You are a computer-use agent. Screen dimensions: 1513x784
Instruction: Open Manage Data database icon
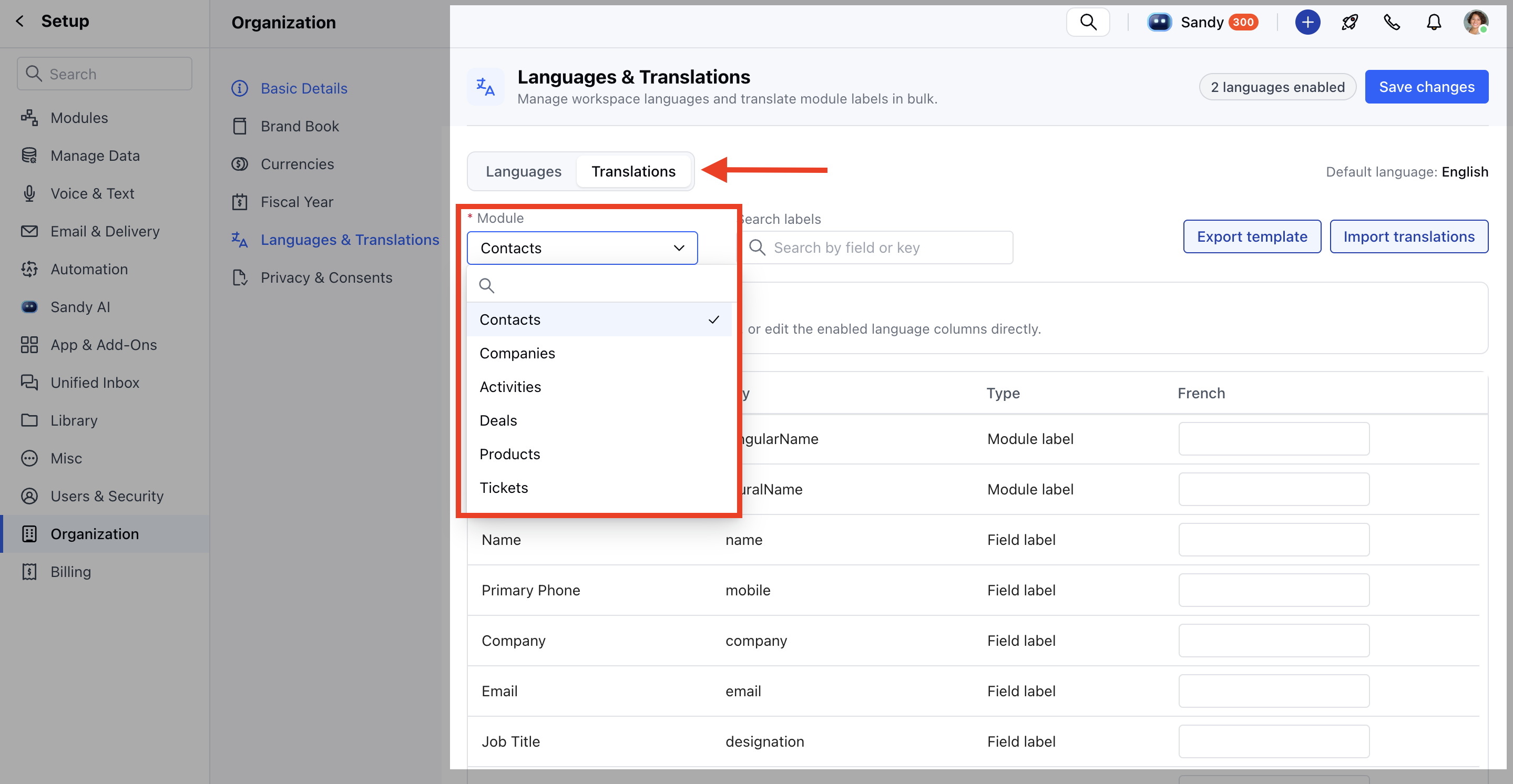[x=29, y=156]
